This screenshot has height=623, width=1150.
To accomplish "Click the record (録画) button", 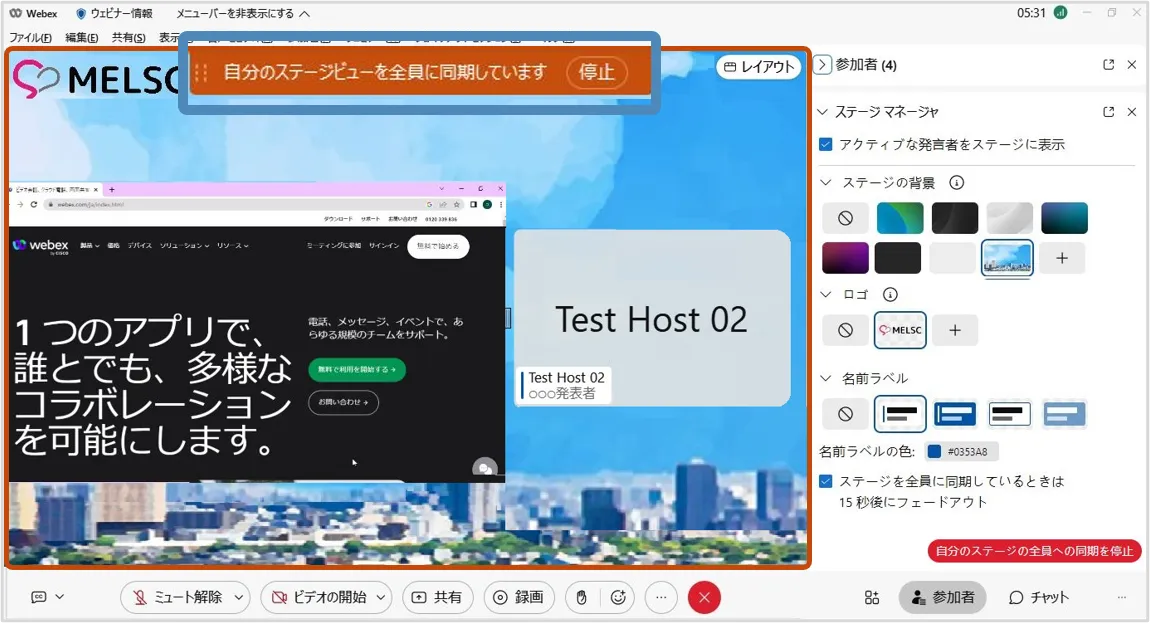I will pos(518,597).
